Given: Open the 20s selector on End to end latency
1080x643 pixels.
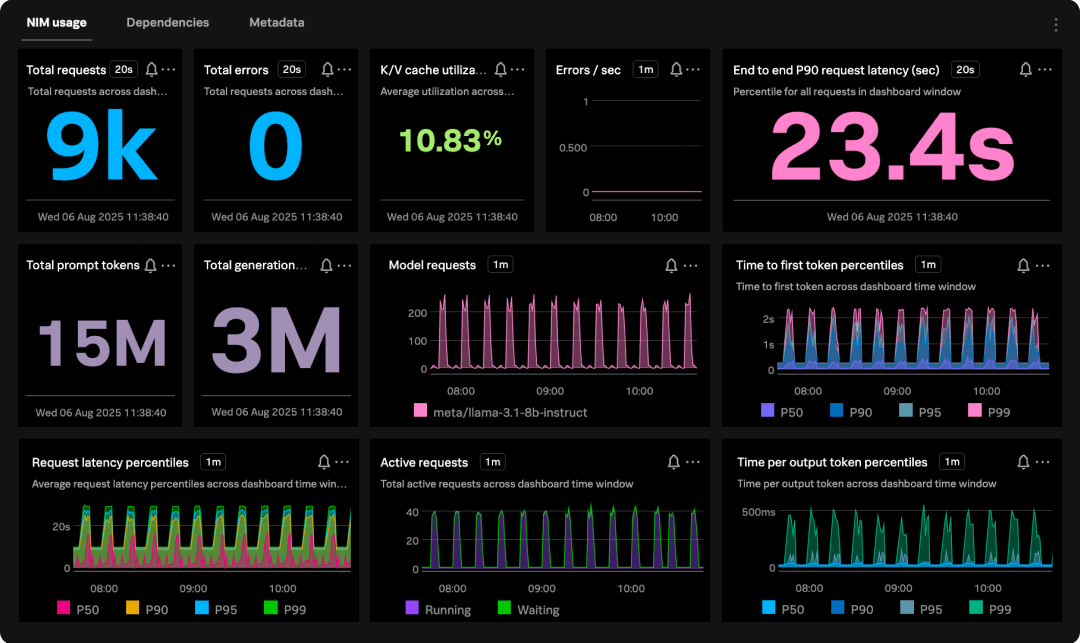Looking at the screenshot, I should [964, 70].
